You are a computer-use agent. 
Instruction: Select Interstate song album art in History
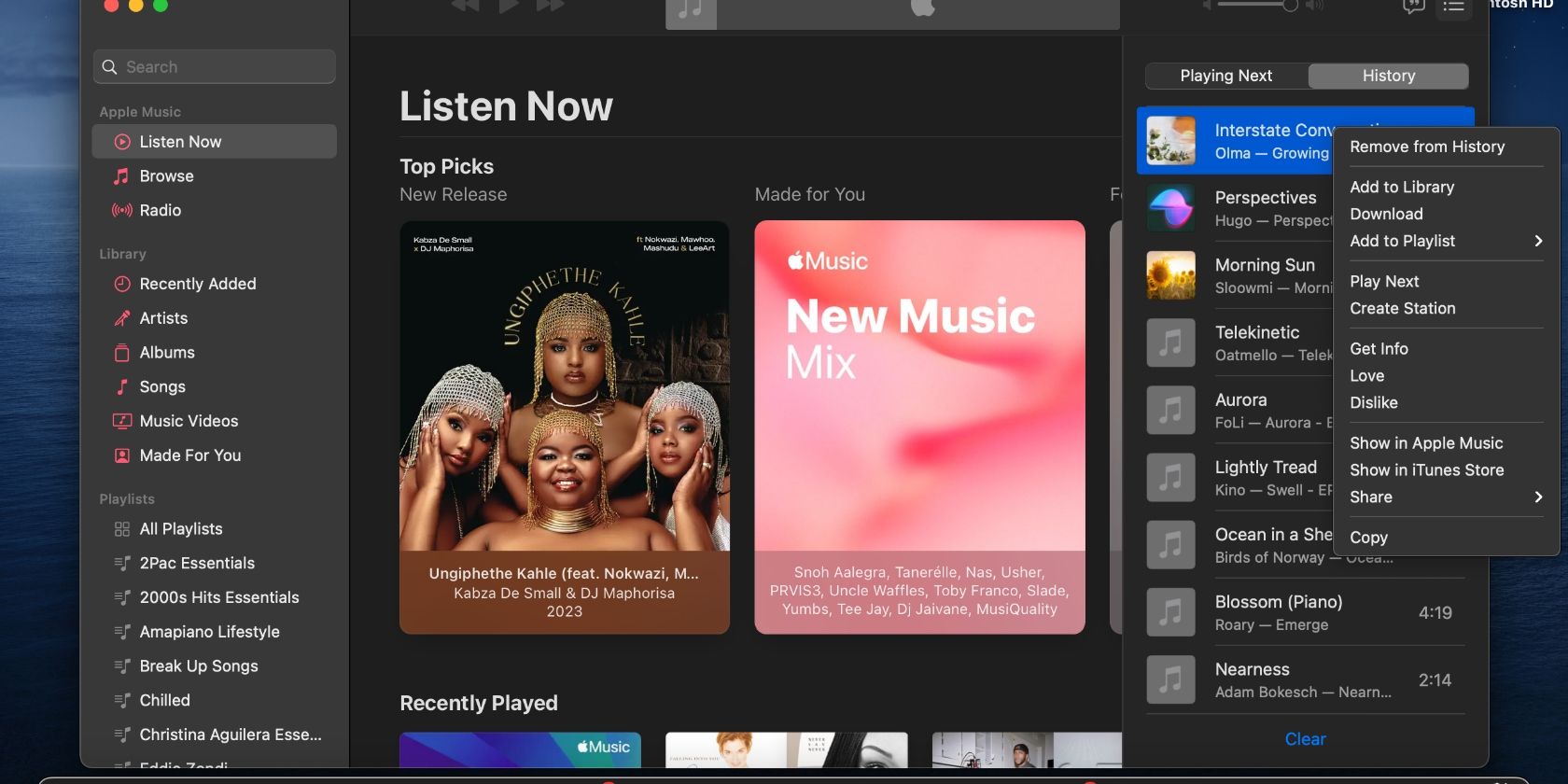pyautogui.click(x=1170, y=141)
